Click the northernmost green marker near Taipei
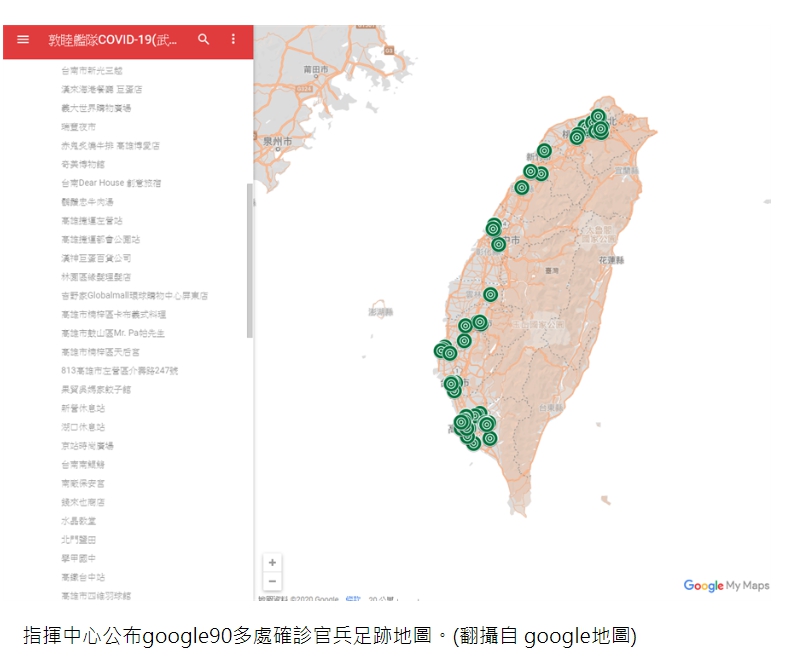Image resolution: width=800 pixels, height=665 pixels. pyautogui.click(x=598, y=117)
